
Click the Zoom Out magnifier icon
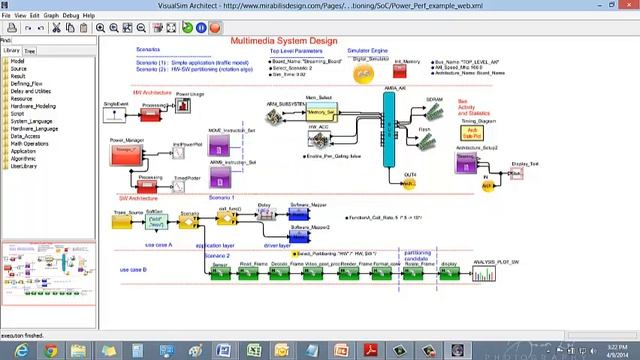coord(141,28)
